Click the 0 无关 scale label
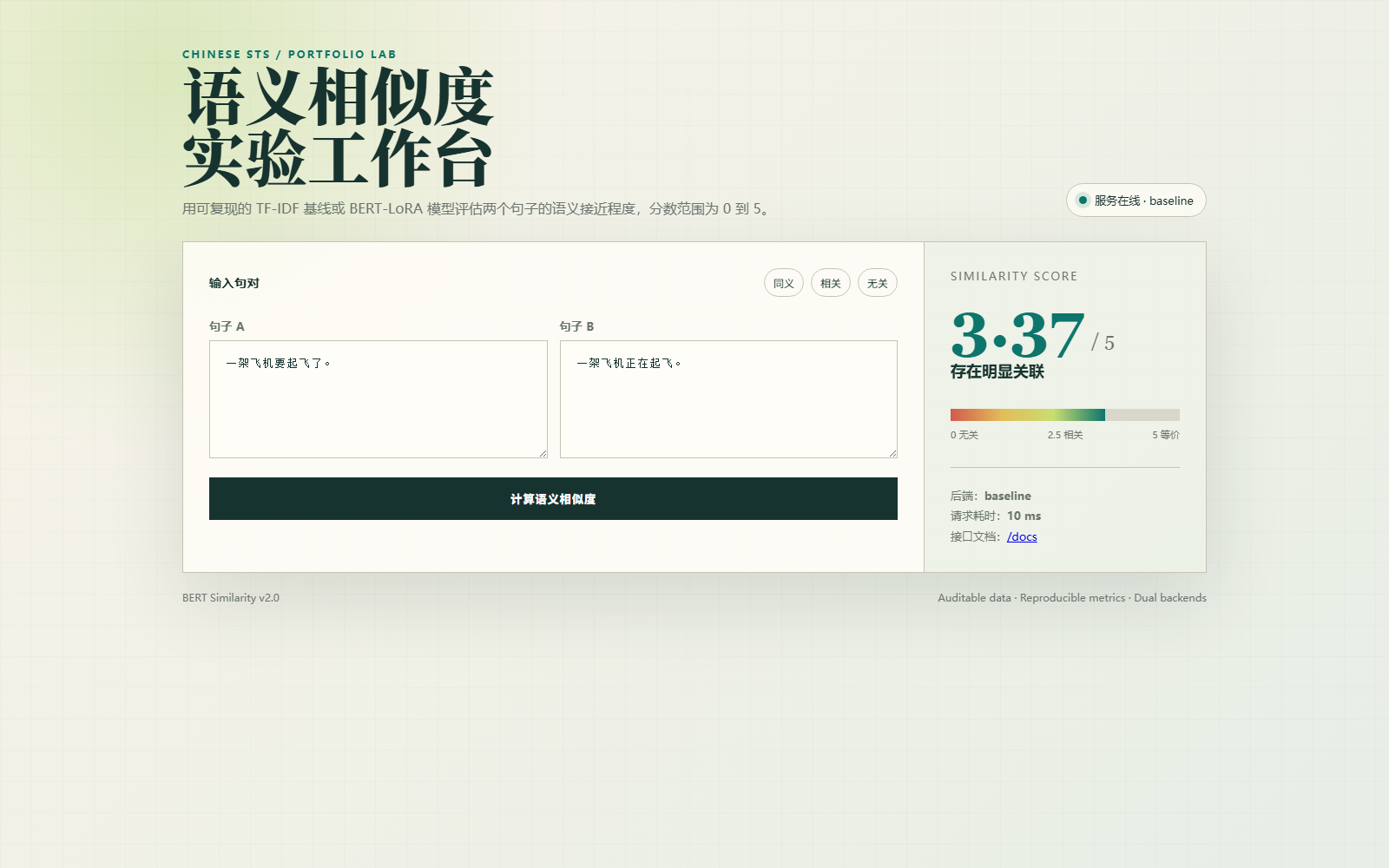The height and width of the screenshot is (868, 1389). 964,435
